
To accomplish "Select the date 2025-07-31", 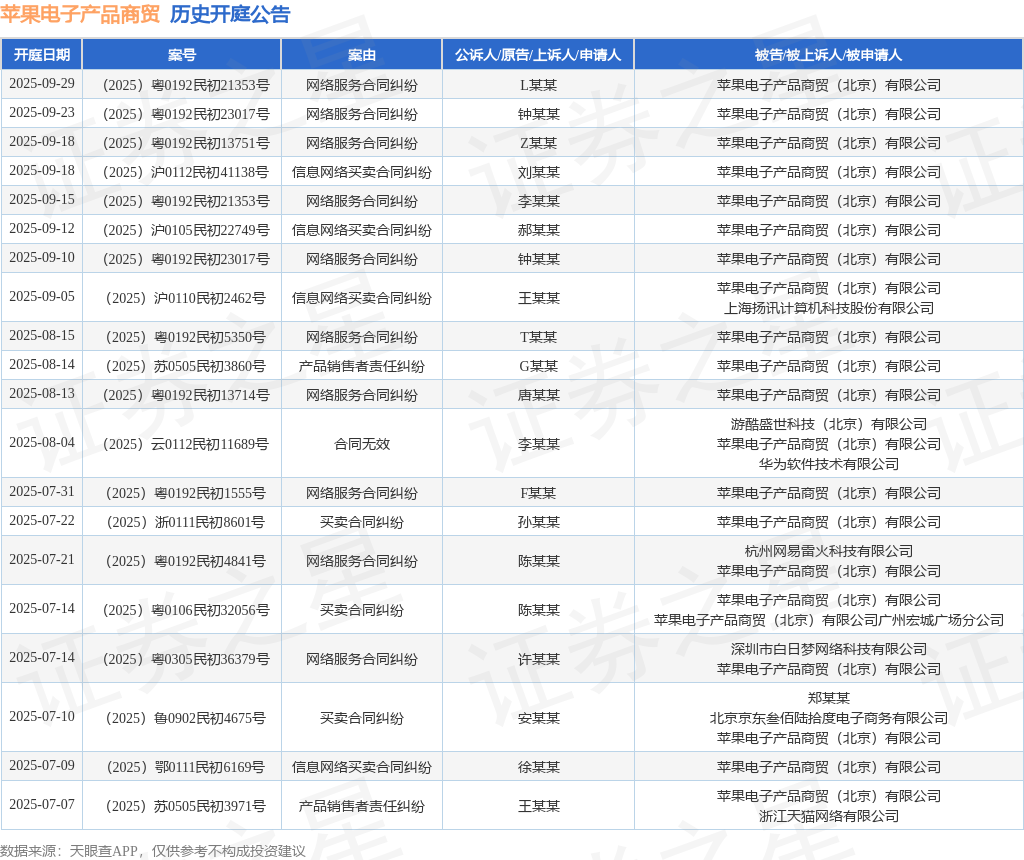I will point(42,491).
